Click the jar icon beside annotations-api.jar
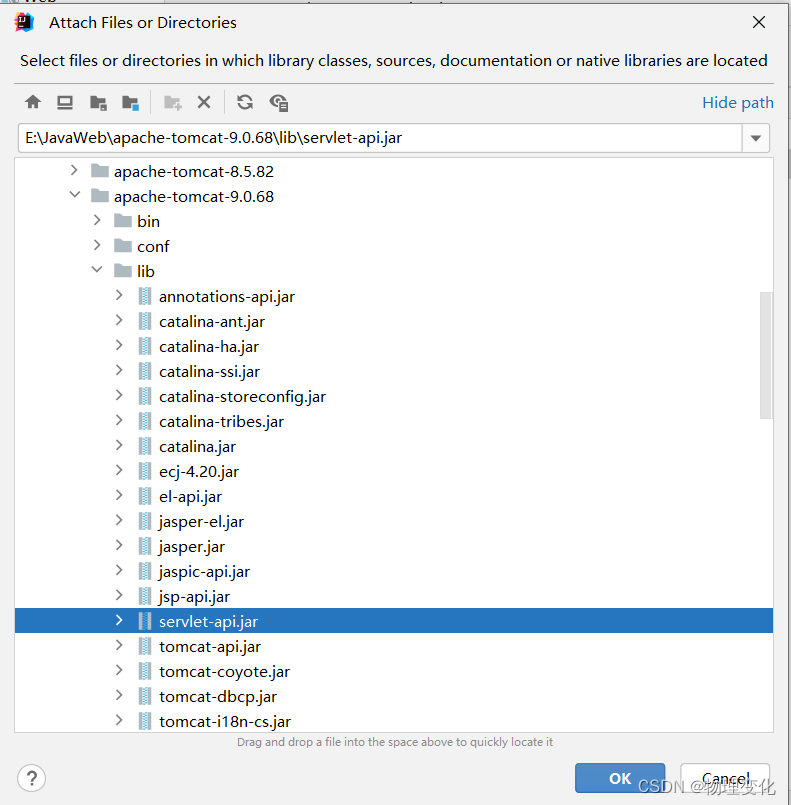 coord(145,296)
